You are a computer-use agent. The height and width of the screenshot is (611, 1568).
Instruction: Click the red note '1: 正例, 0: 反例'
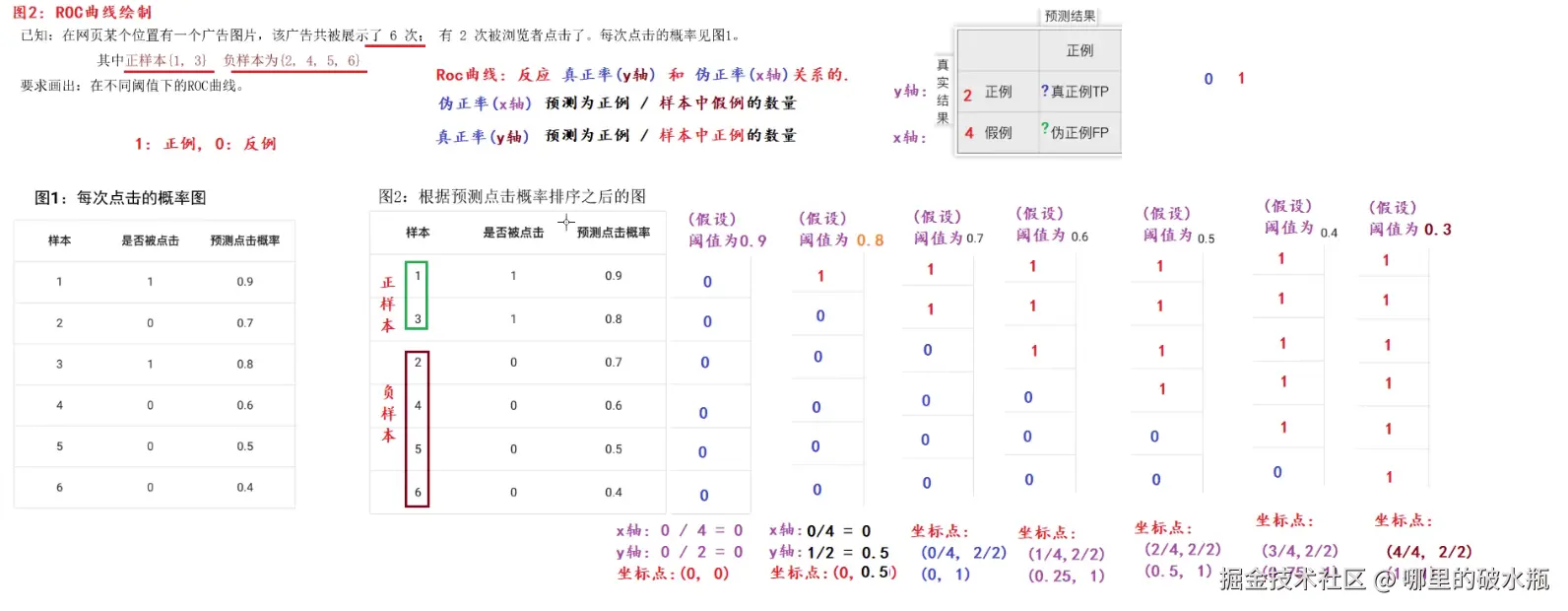pos(205,144)
